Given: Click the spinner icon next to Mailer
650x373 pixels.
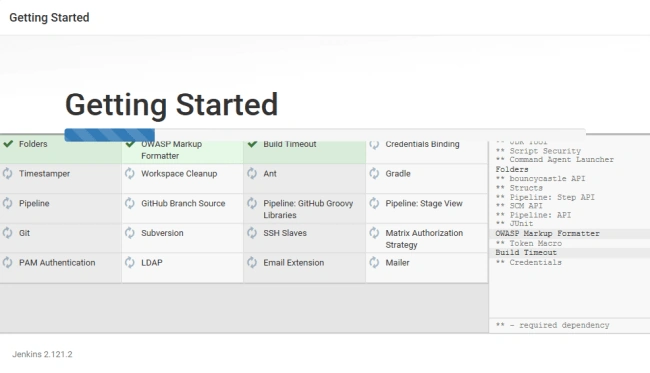Looking at the screenshot, I should tap(374, 262).
